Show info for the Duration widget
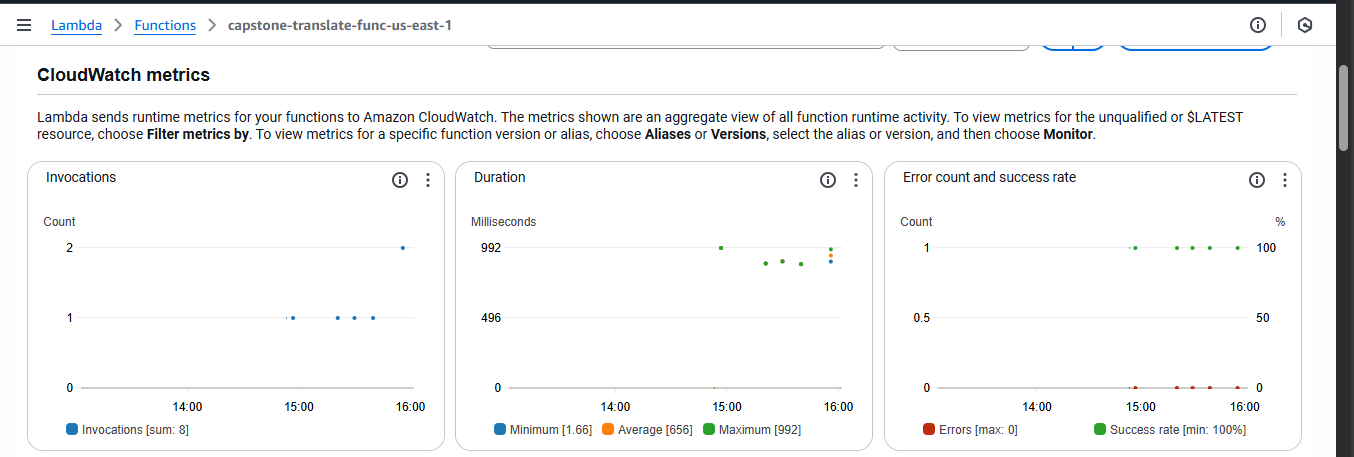The image size is (1354, 457). click(828, 180)
